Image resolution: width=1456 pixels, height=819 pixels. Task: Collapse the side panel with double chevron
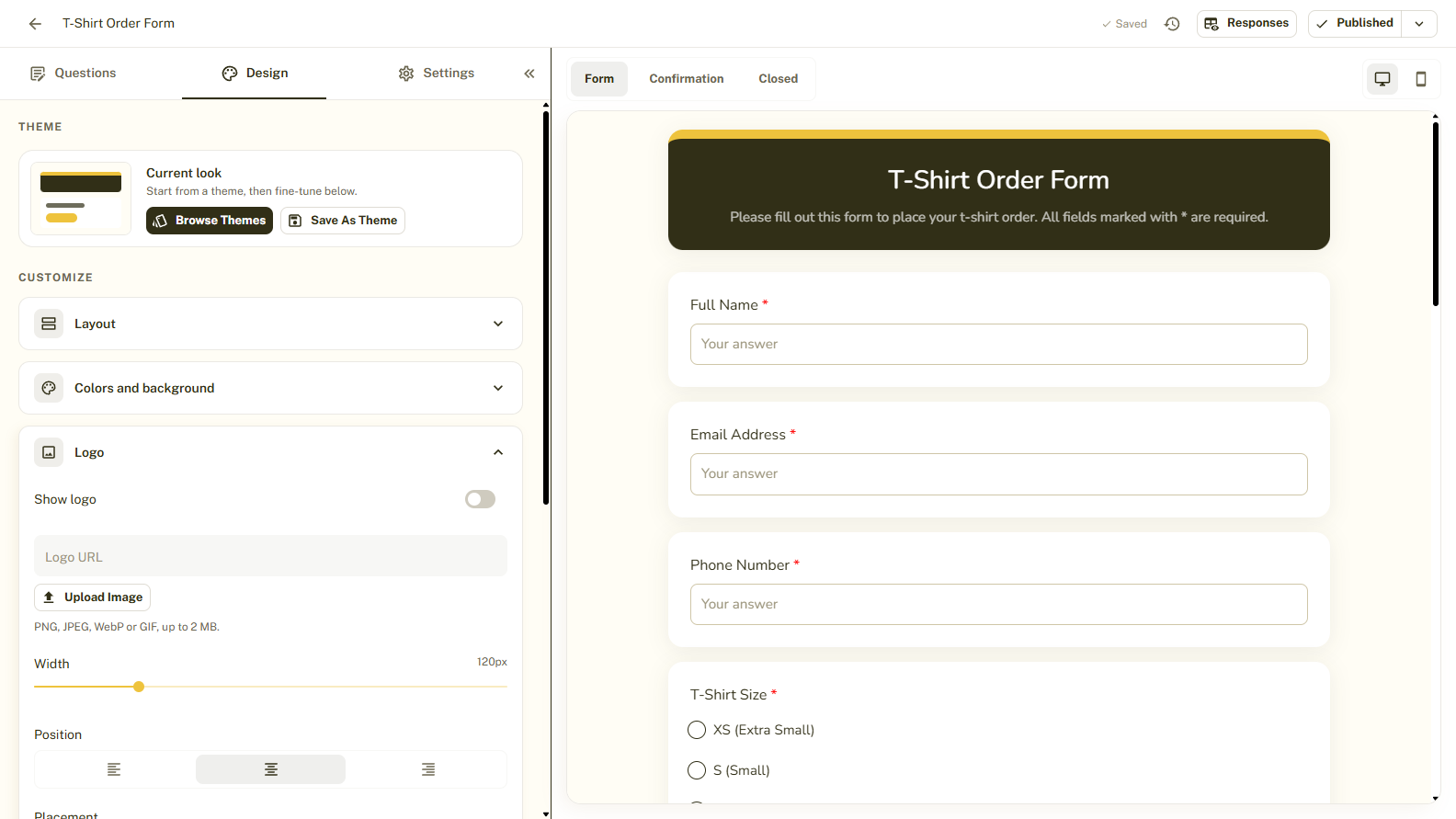click(529, 74)
